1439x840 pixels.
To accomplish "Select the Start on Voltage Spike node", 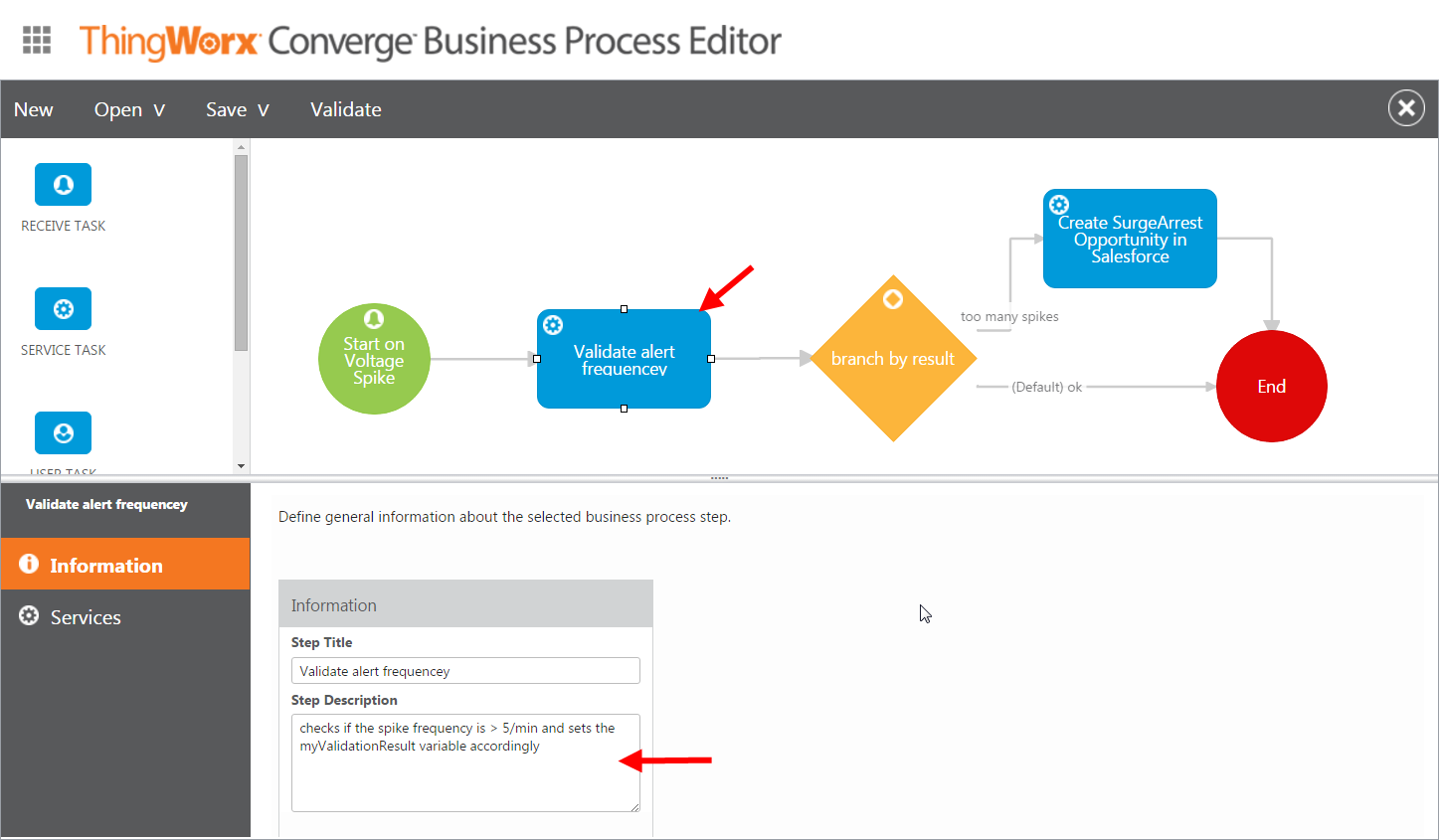I will (374, 359).
